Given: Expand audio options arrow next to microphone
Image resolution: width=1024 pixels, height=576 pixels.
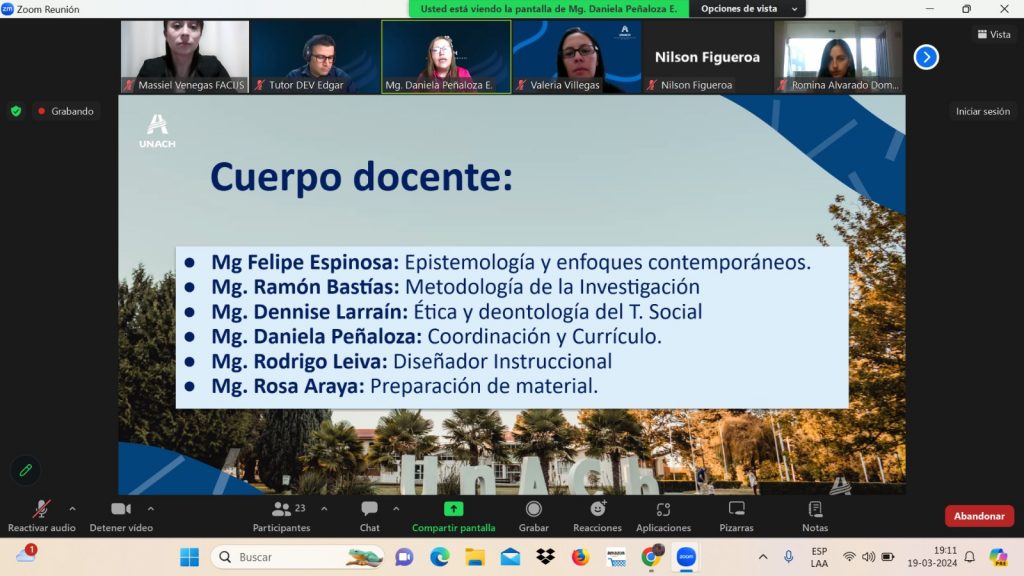Looking at the screenshot, I should (x=72, y=509).
